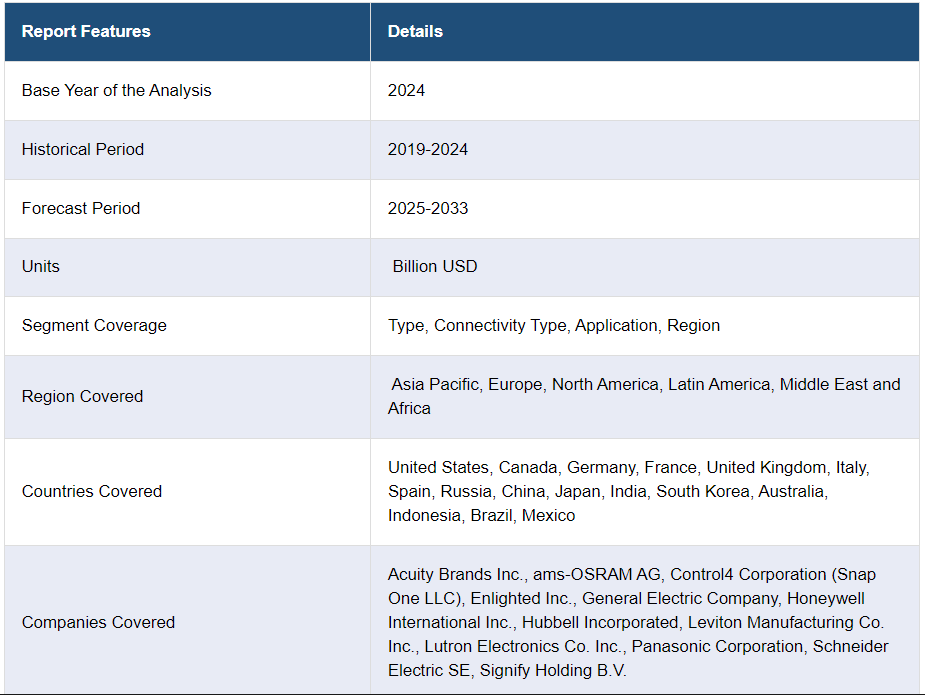The image size is (925, 695).
Task: Click the 2025-2033 forecast value
Action: (x=428, y=208)
